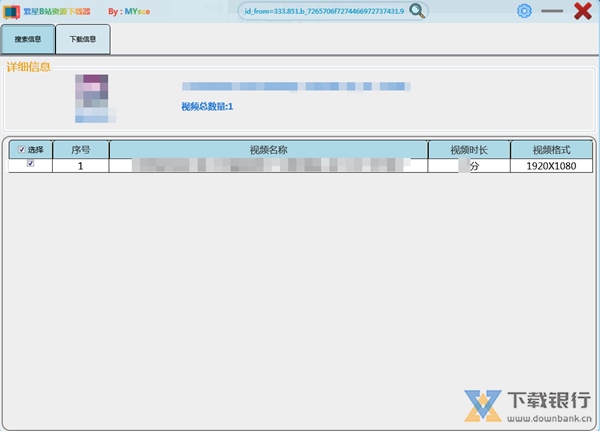Uncheck the checkbox for video row 1
The height and width of the screenshot is (431, 600).
pyautogui.click(x=30, y=164)
